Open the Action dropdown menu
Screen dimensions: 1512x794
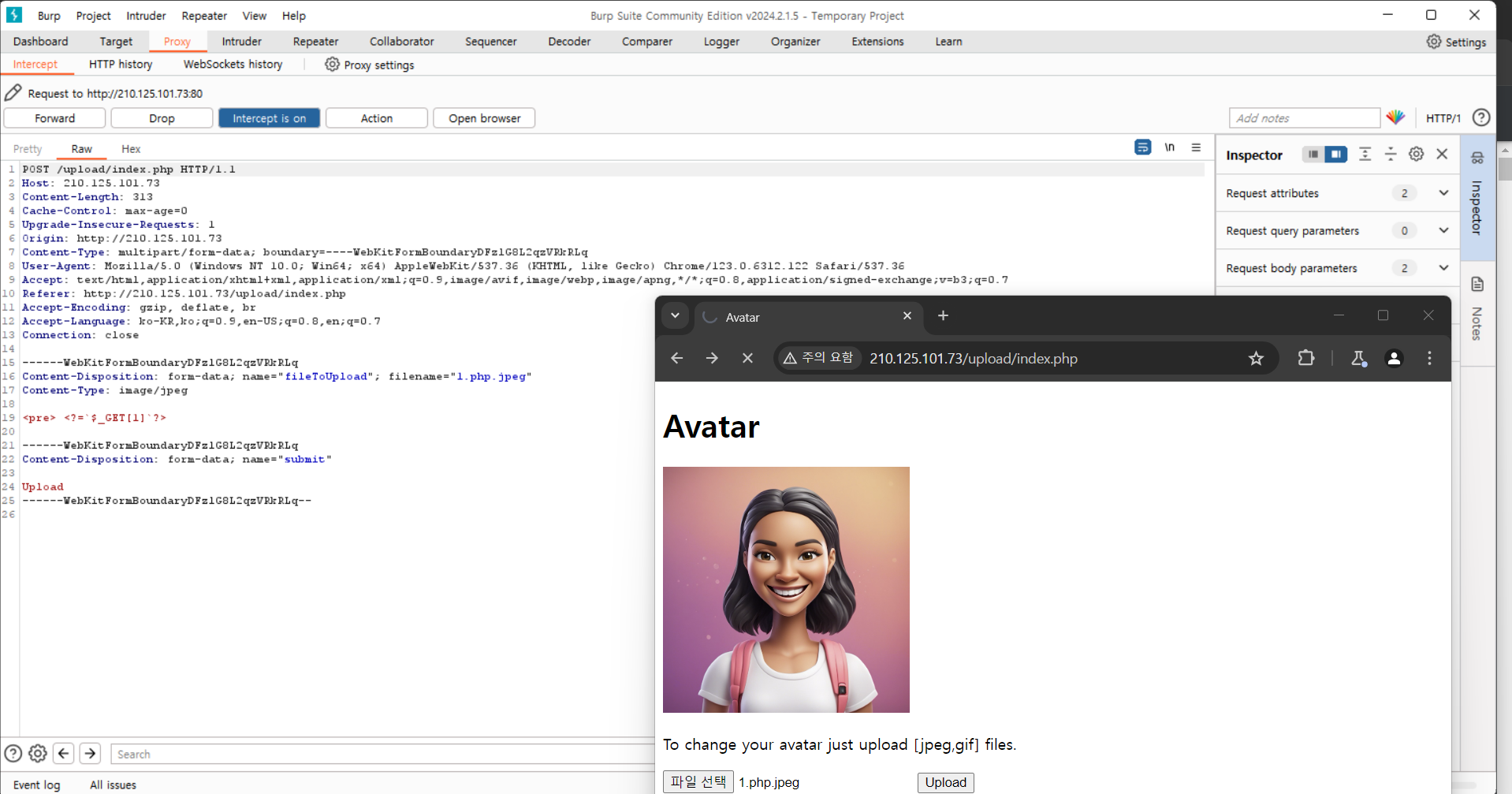377,118
